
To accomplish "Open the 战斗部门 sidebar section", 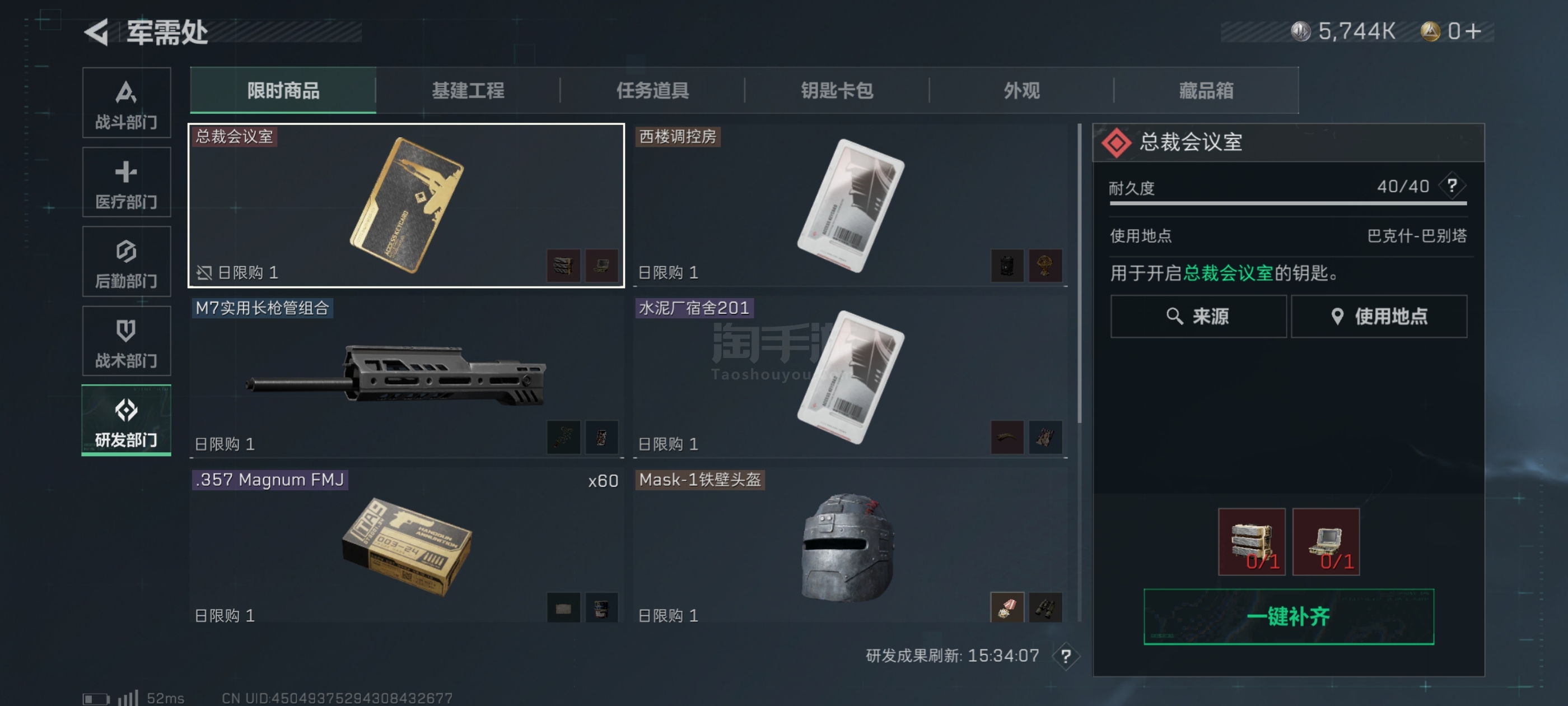I will [x=126, y=103].
